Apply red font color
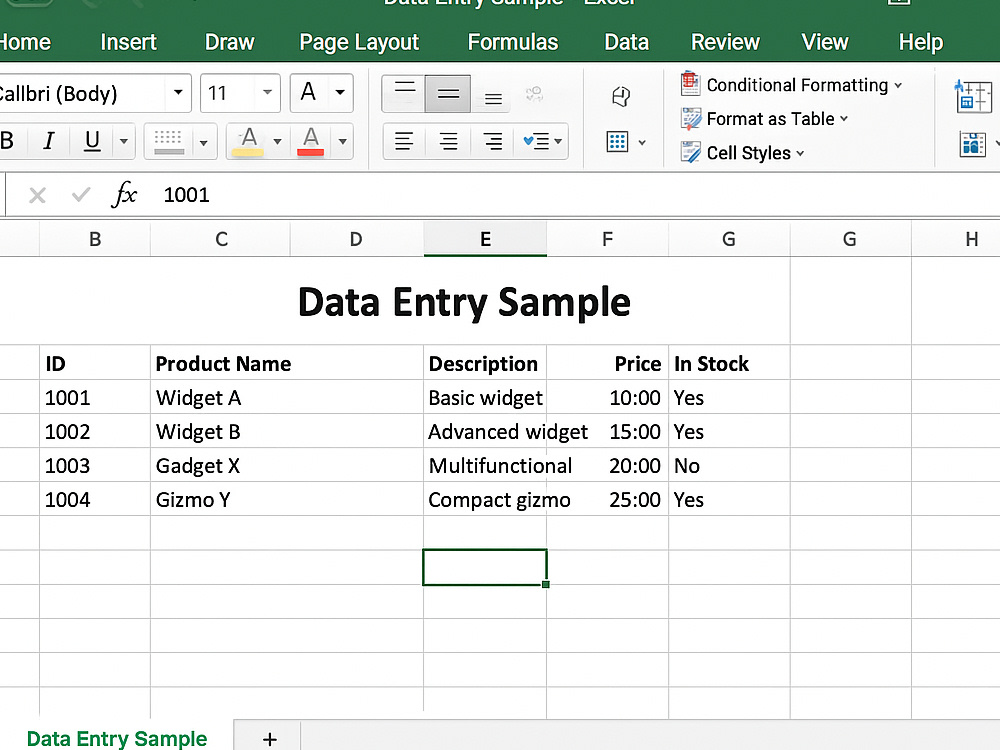Image resolution: width=1000 pixels, height=750 pixels. point(311,141)
